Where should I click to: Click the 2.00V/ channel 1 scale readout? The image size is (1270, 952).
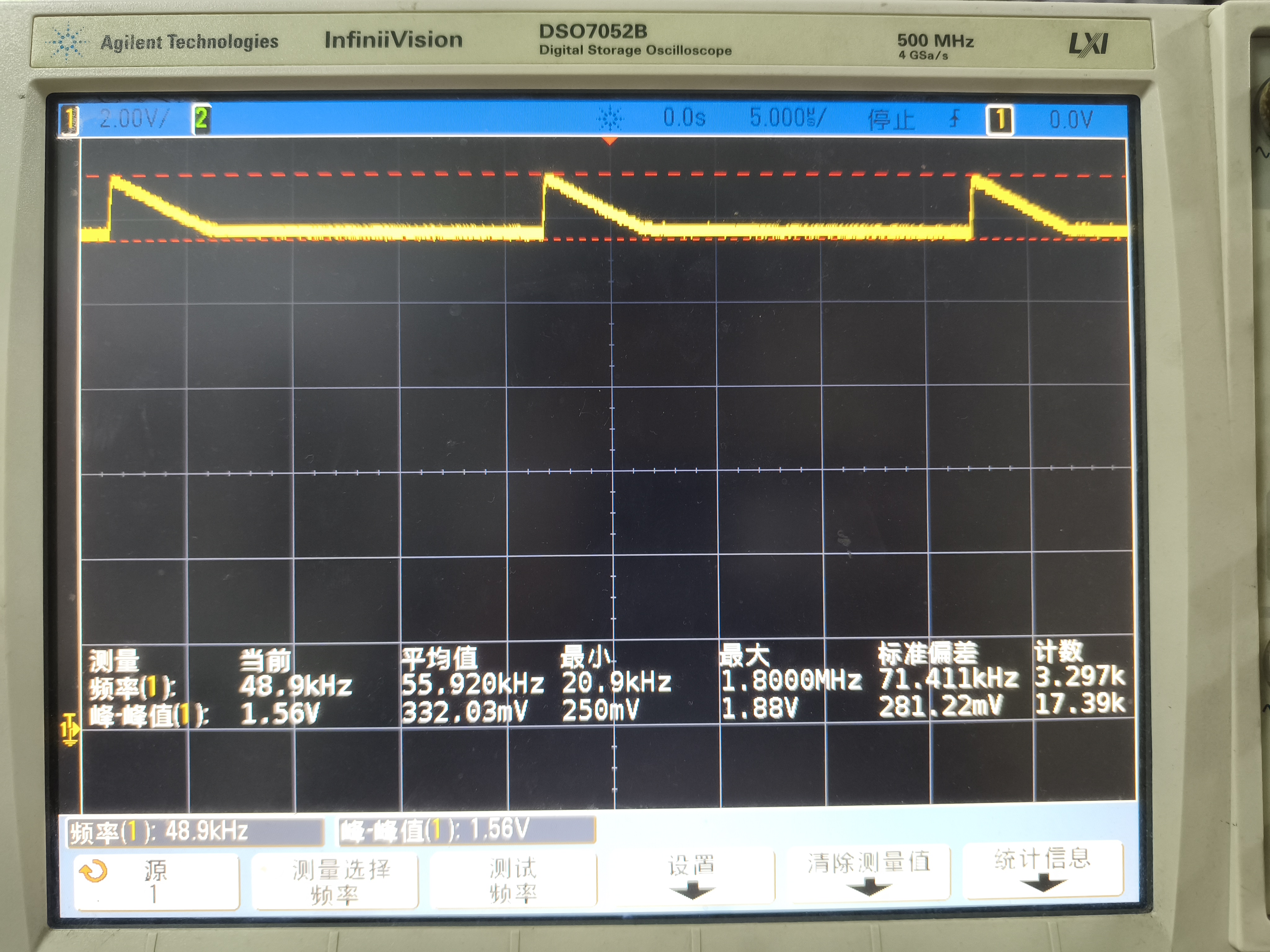(x=134, y=119)
